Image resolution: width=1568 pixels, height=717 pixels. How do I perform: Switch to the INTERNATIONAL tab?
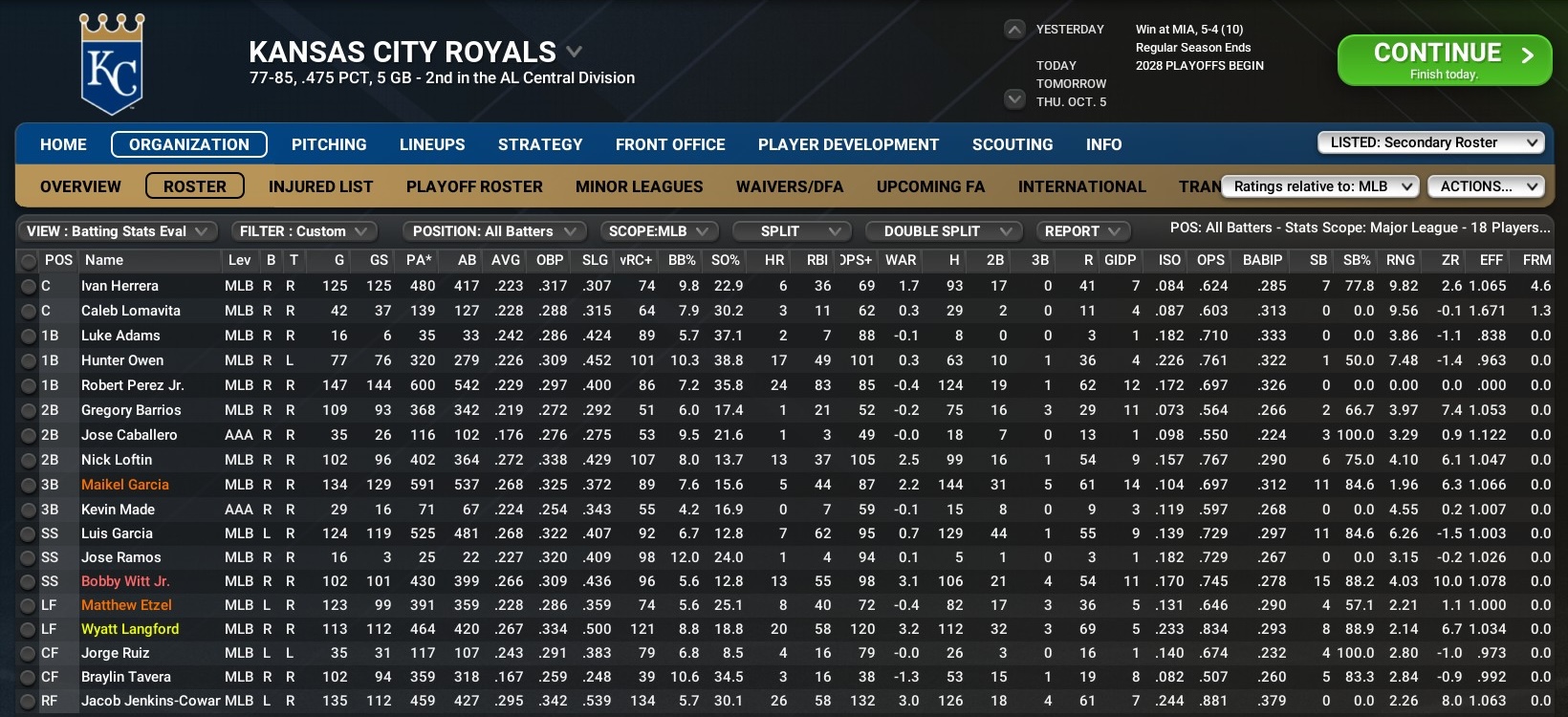1082,186
